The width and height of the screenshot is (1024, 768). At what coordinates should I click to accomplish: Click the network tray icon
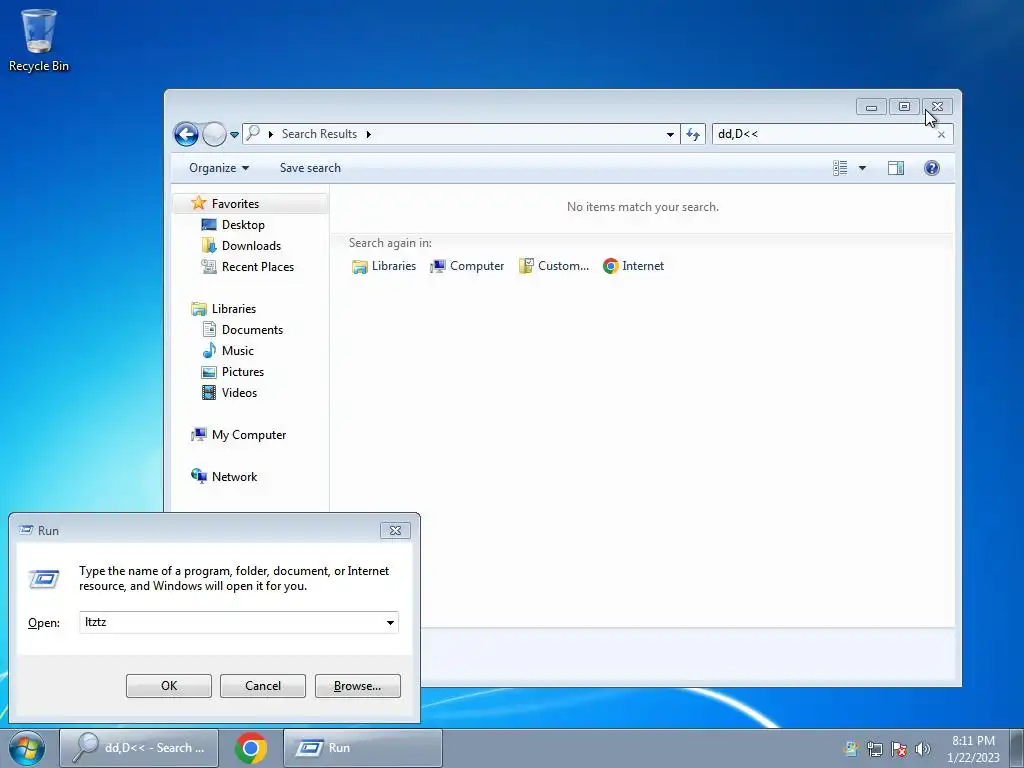[x=874, y=749]
